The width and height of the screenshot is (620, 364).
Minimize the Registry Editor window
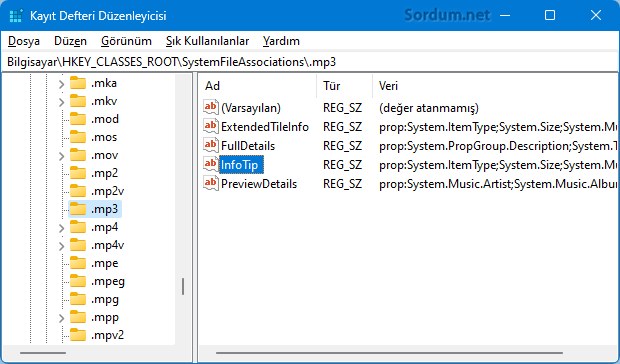[x=505, y=15]
